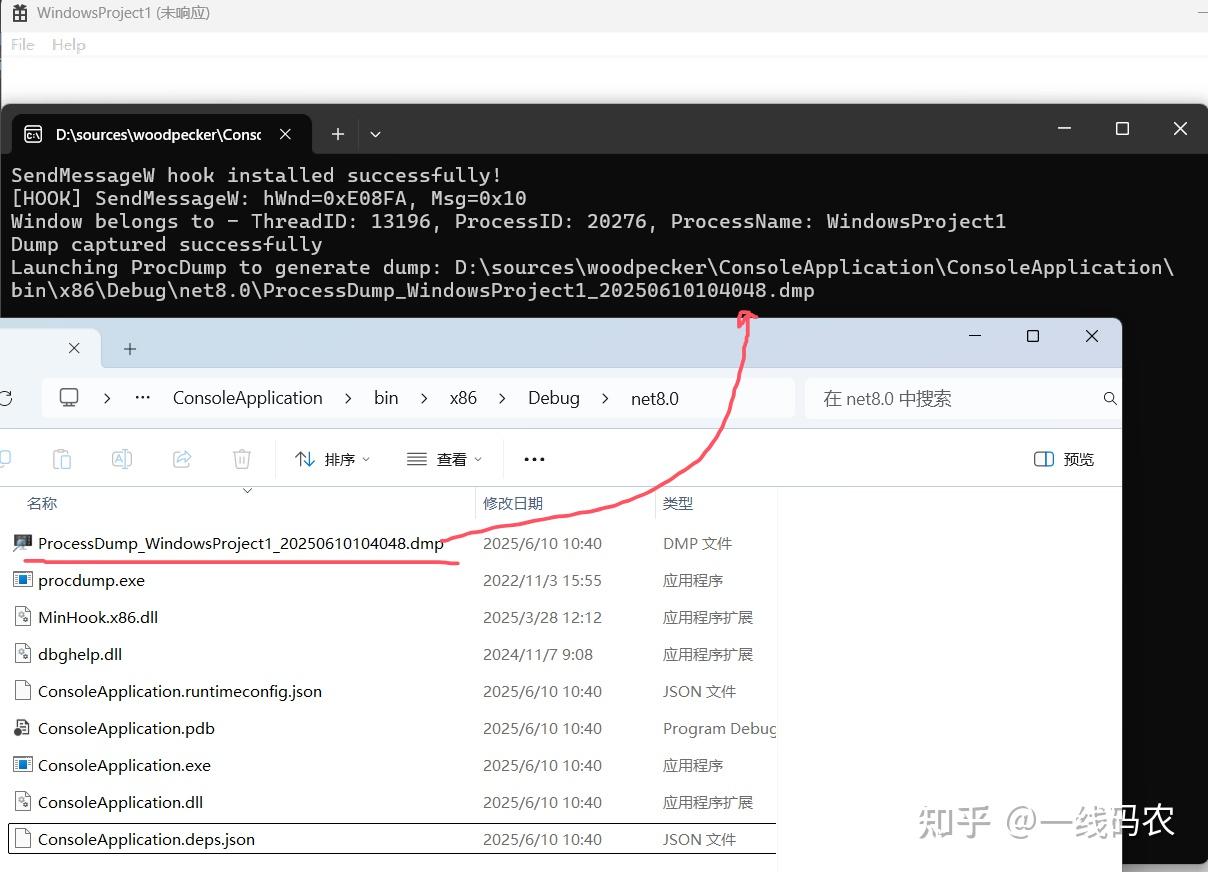The height and width of the screenshot is (872, 1208).
Task: Click the magnifier icon in the search box
Action: pyautogui.click(x=1110, y=398)
